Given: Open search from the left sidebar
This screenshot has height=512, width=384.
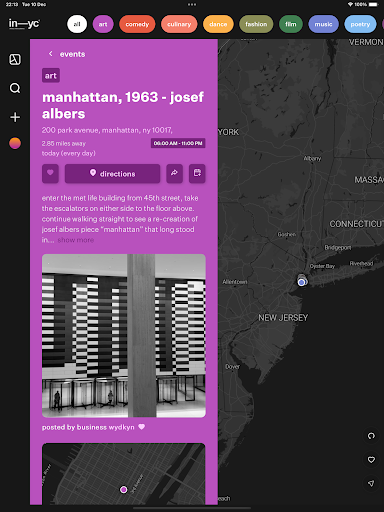Looking at the screenshot, I should pyautogui.click(x=15, y=88).
